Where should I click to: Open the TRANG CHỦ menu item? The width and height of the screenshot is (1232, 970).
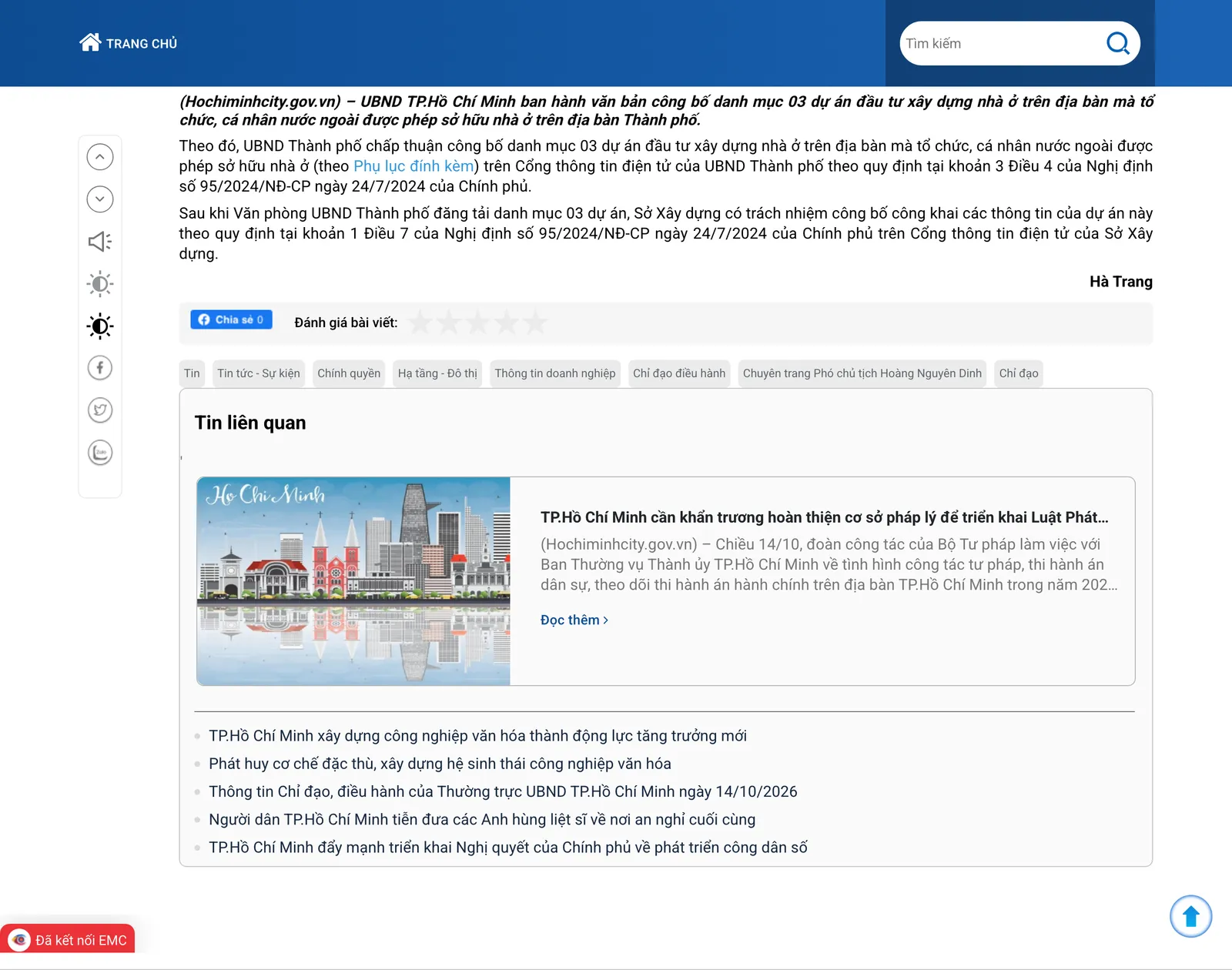click(x=142, y=44)
